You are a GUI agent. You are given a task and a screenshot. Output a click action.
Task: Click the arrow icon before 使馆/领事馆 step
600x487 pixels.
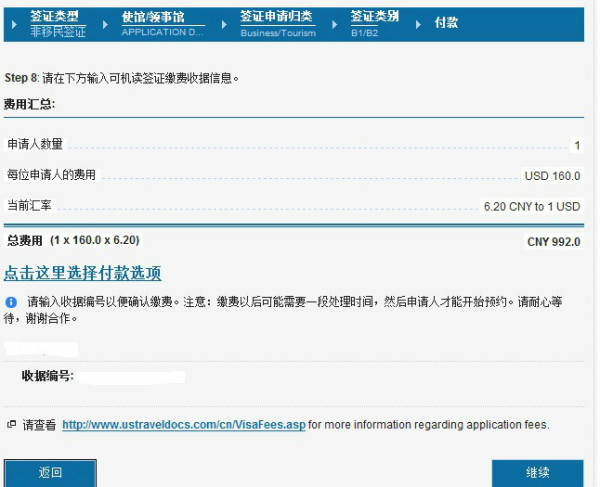pyautogui.click(x=108, y=23)
